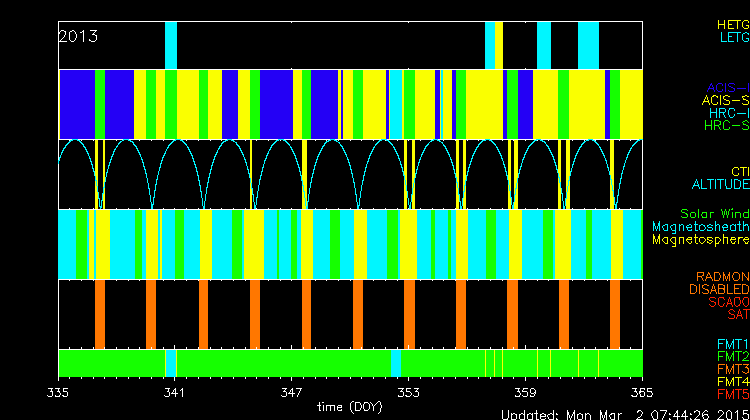The image size is (750, 420).
Task: Select the Solar Wind legend label
Action: 714,214
